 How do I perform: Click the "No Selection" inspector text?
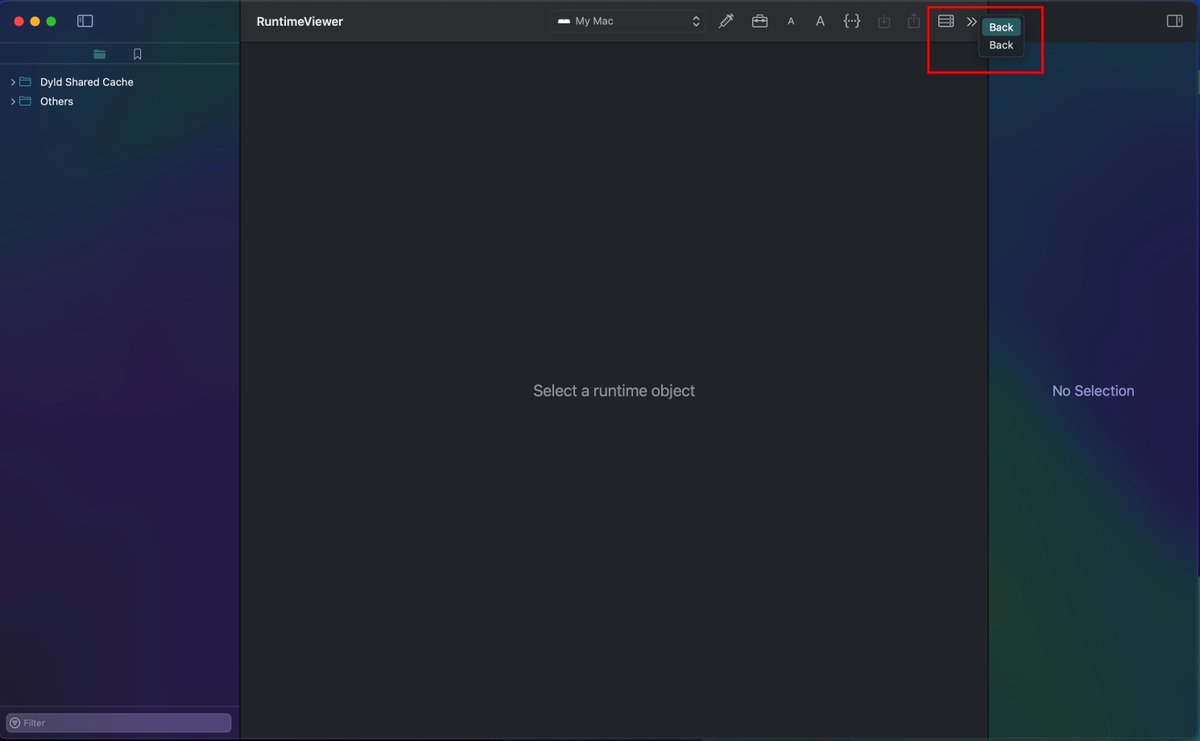(1093, 391)
